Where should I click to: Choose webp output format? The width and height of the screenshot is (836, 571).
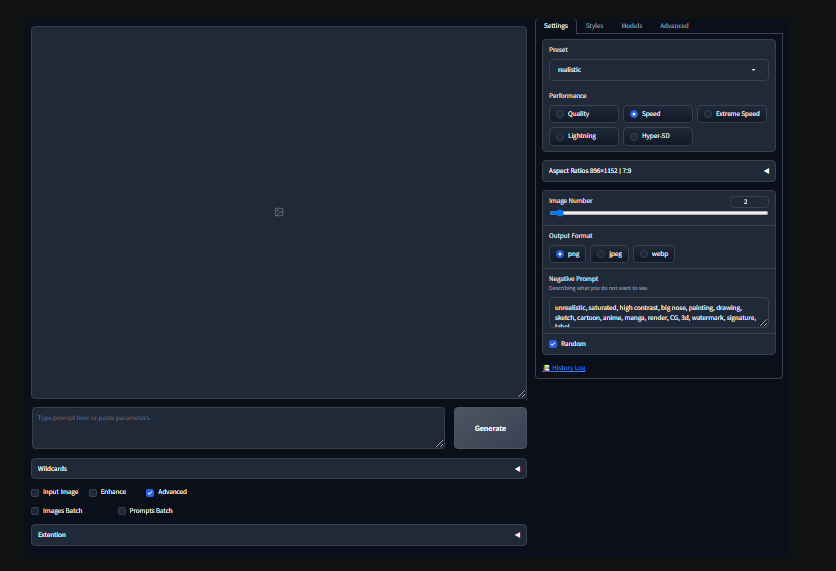coord(654,254)
